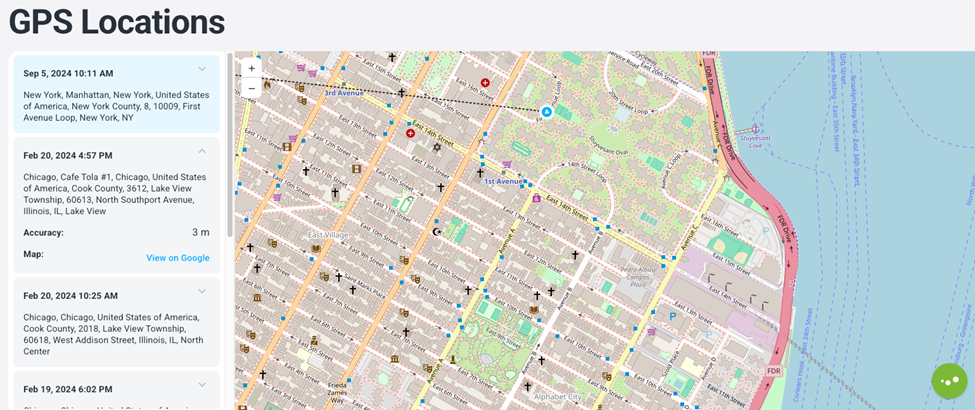
Task: Expand the Feb 20, 2024 10:25 AM entry
Action: tap(201, 291)
